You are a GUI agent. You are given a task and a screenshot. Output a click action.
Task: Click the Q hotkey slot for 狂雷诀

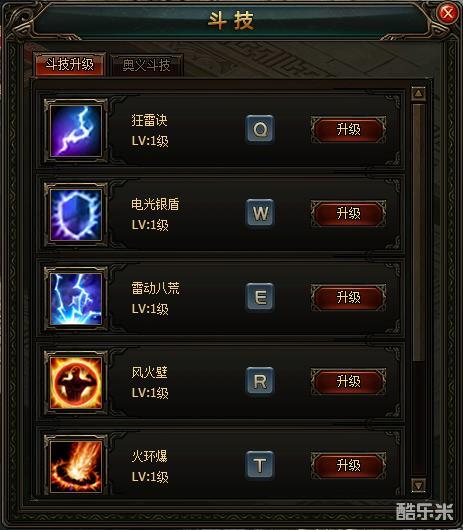tap(260, 128)
